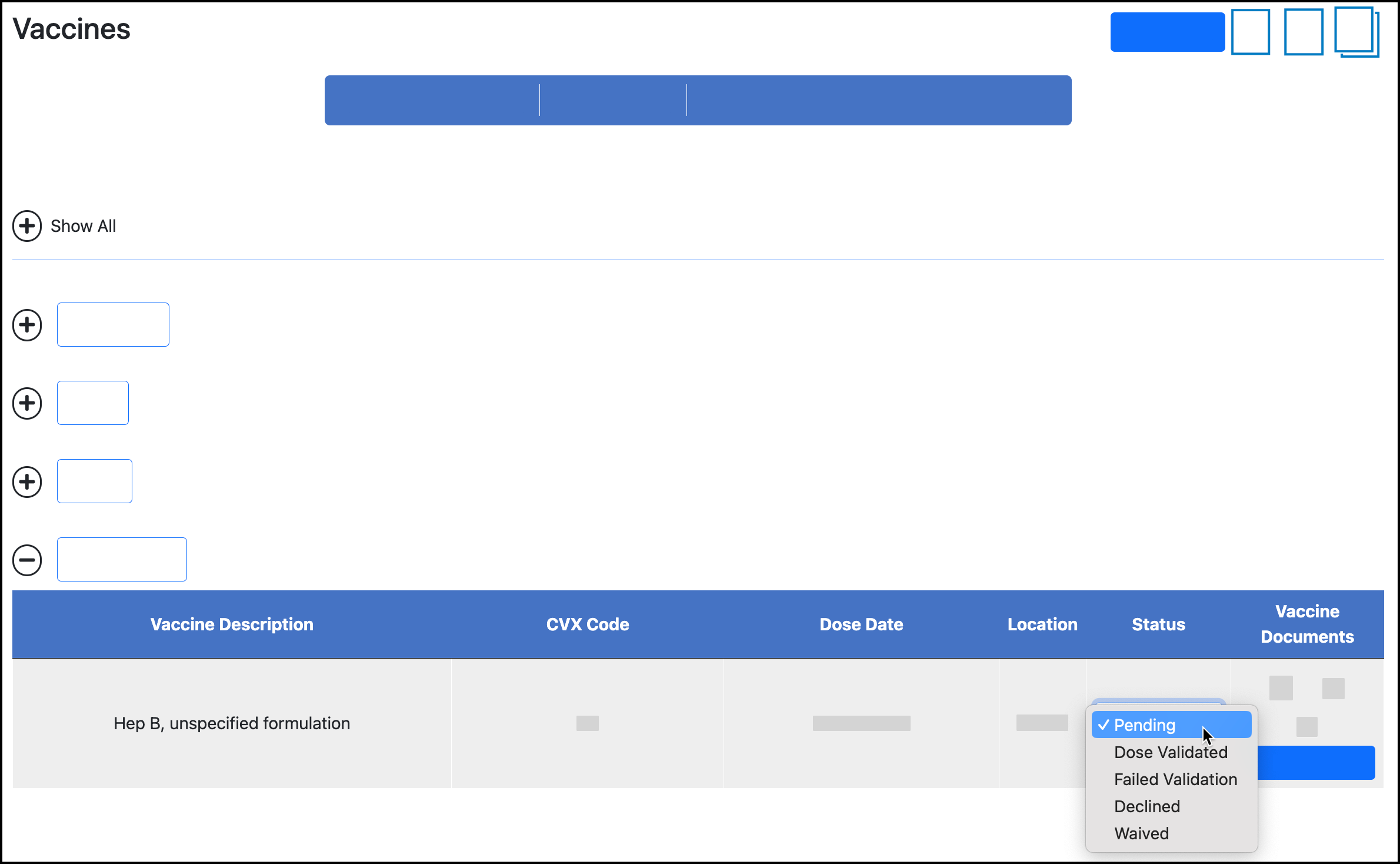The width and height of the screenshot is (1400, 864).
Task: Set the Hep B status to Declined
Action: pos(1146,806)
